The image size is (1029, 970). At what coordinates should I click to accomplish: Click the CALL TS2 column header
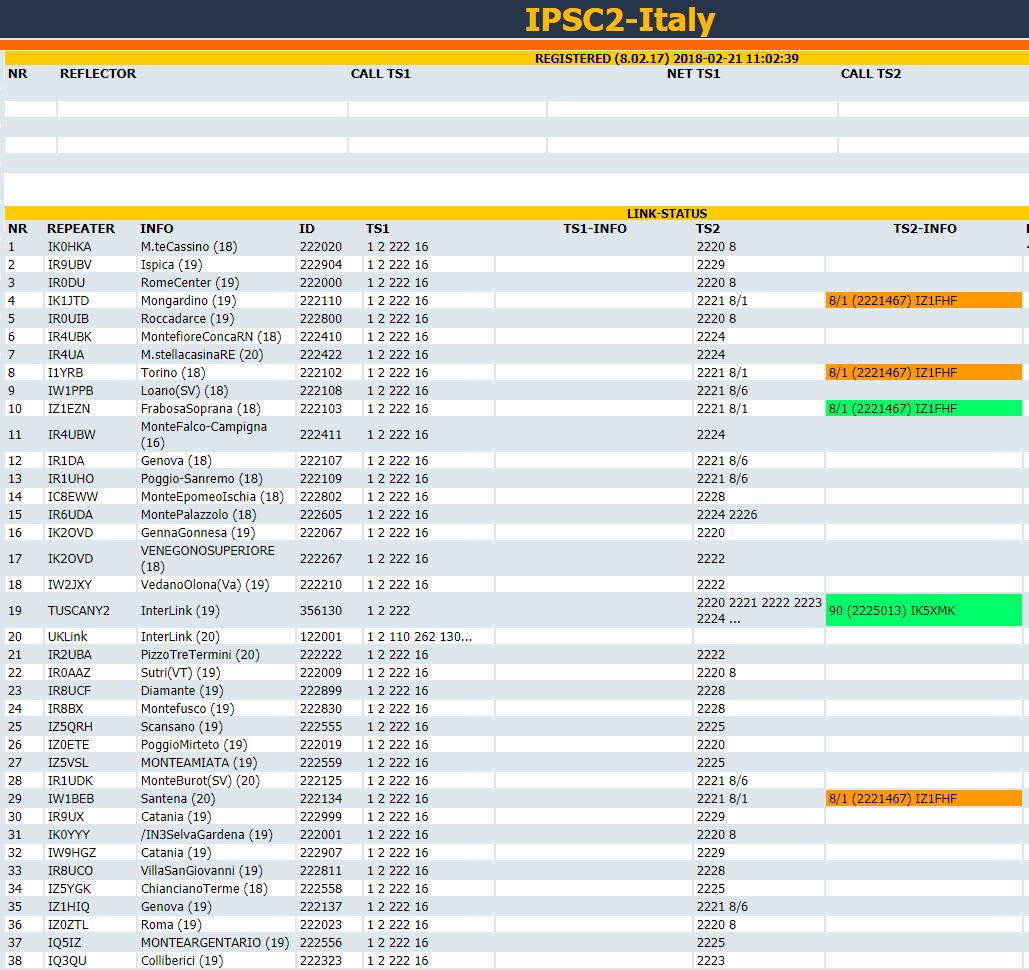[x=871, y=74]
